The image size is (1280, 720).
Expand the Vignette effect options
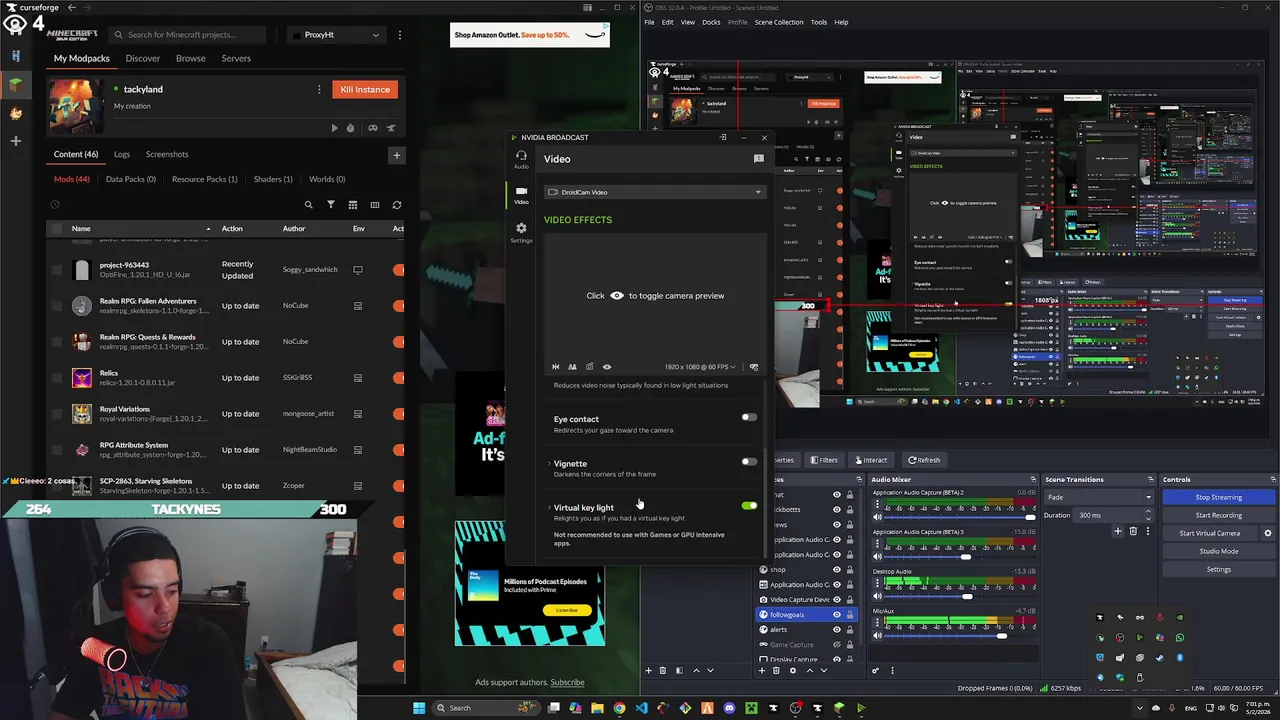click(549, 464)
